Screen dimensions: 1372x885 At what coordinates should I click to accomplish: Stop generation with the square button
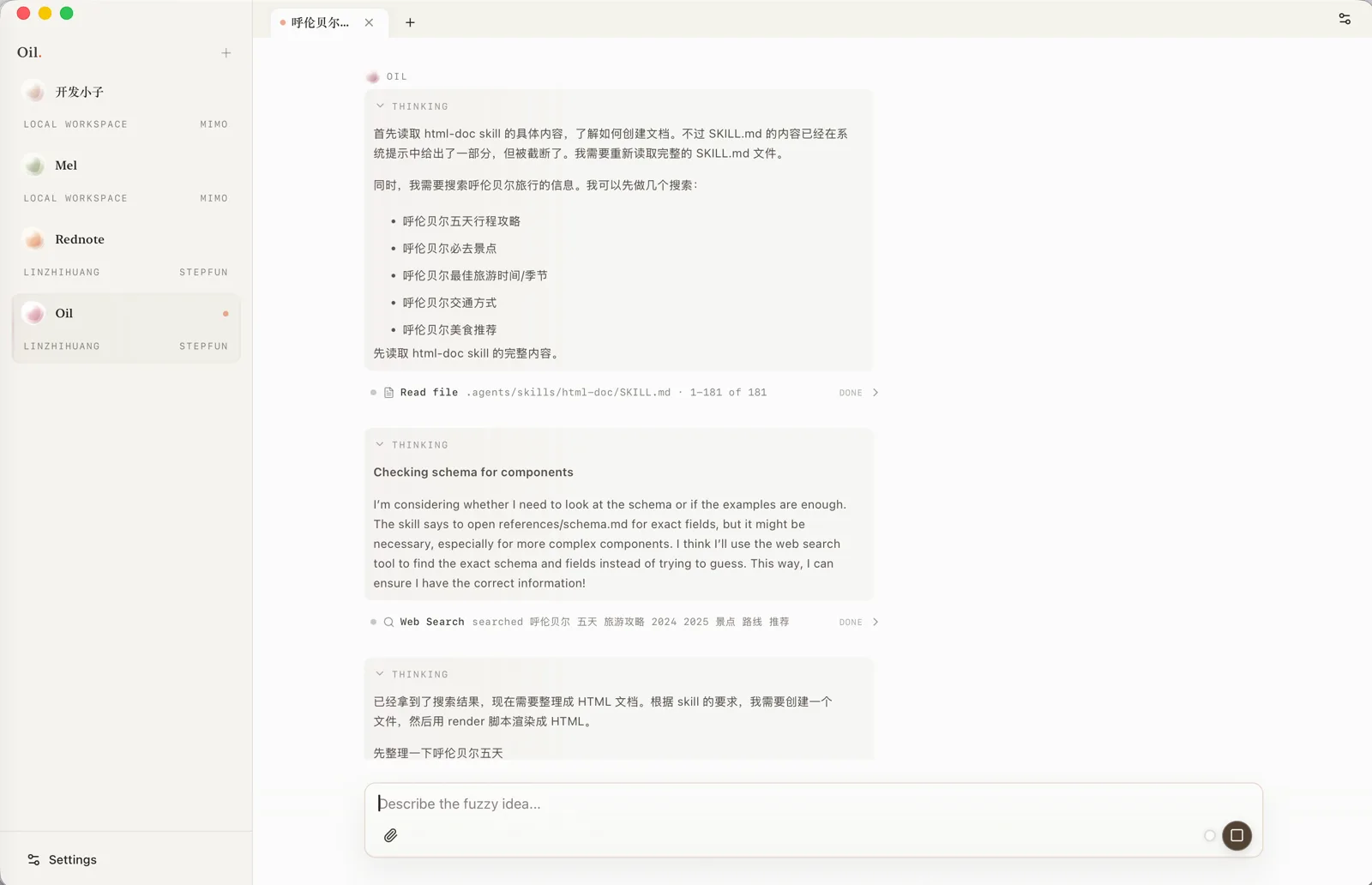tap(1237, 835)
